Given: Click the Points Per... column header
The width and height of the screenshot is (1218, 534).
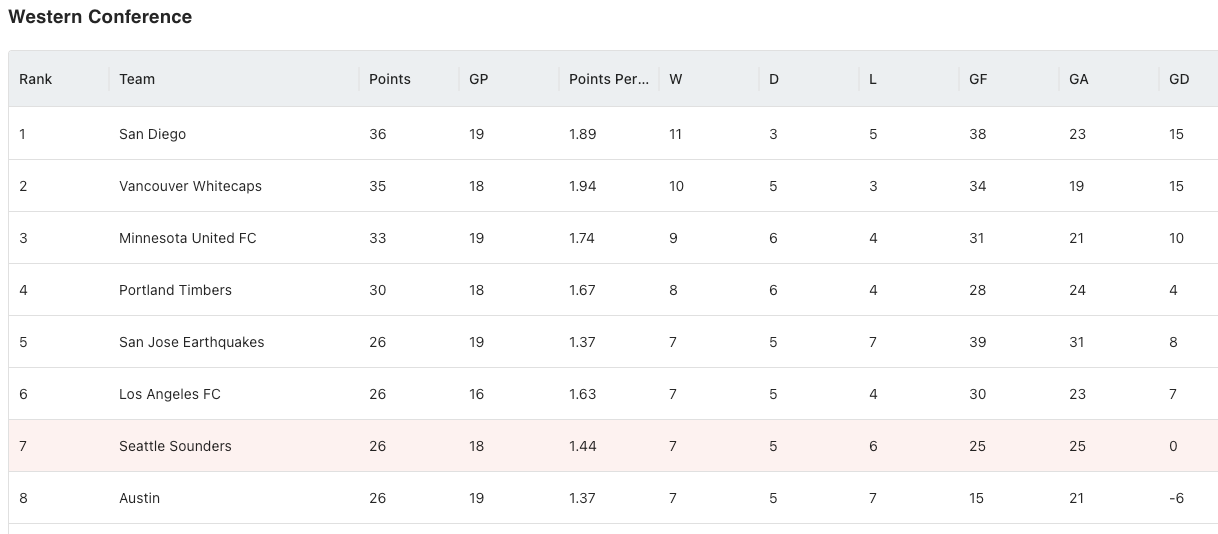Looking at the screenshot, I should click(609, 79).
